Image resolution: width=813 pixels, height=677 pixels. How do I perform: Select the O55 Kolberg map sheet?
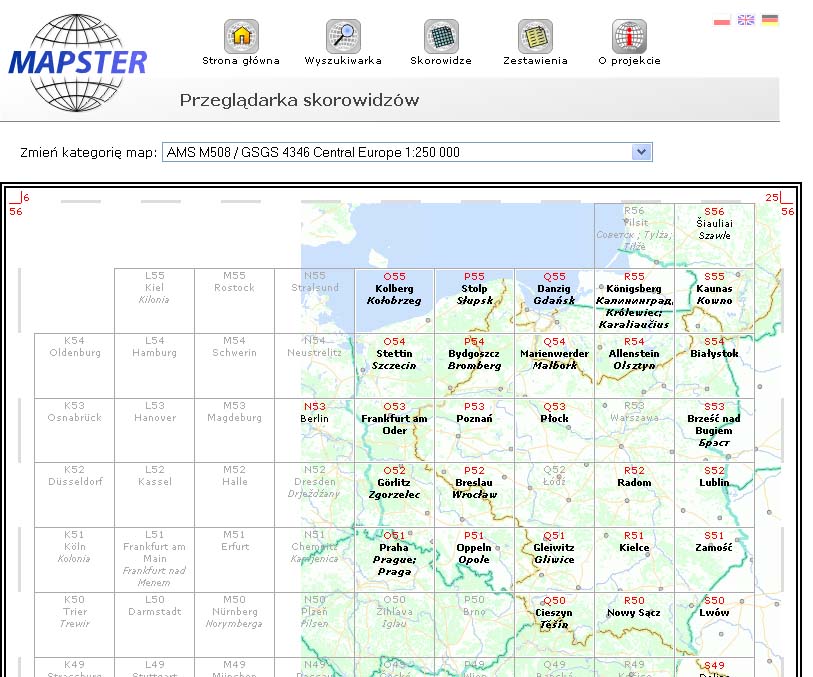pos(395,301)
